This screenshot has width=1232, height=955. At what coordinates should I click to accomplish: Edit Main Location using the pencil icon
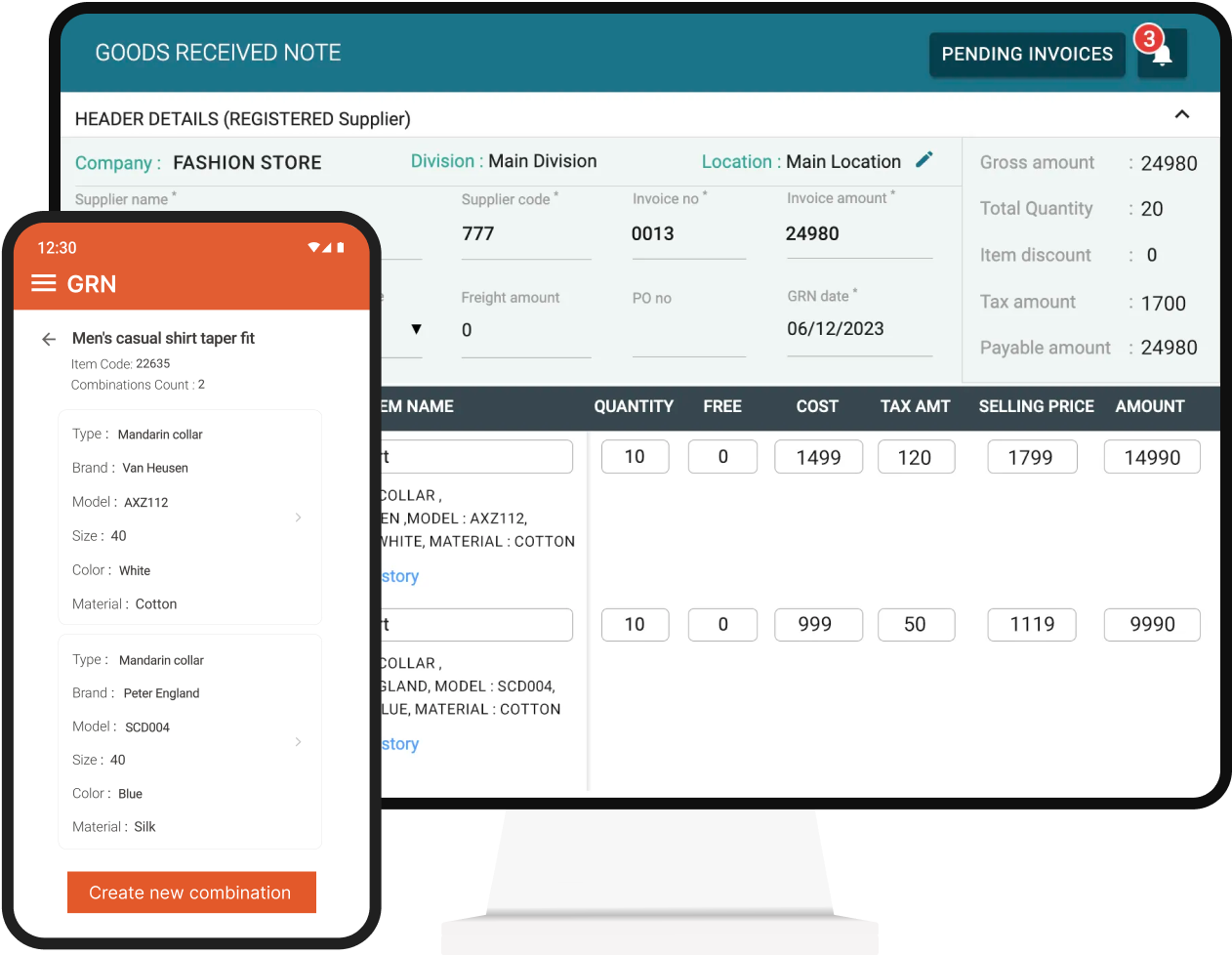click(x=924, y=160)
